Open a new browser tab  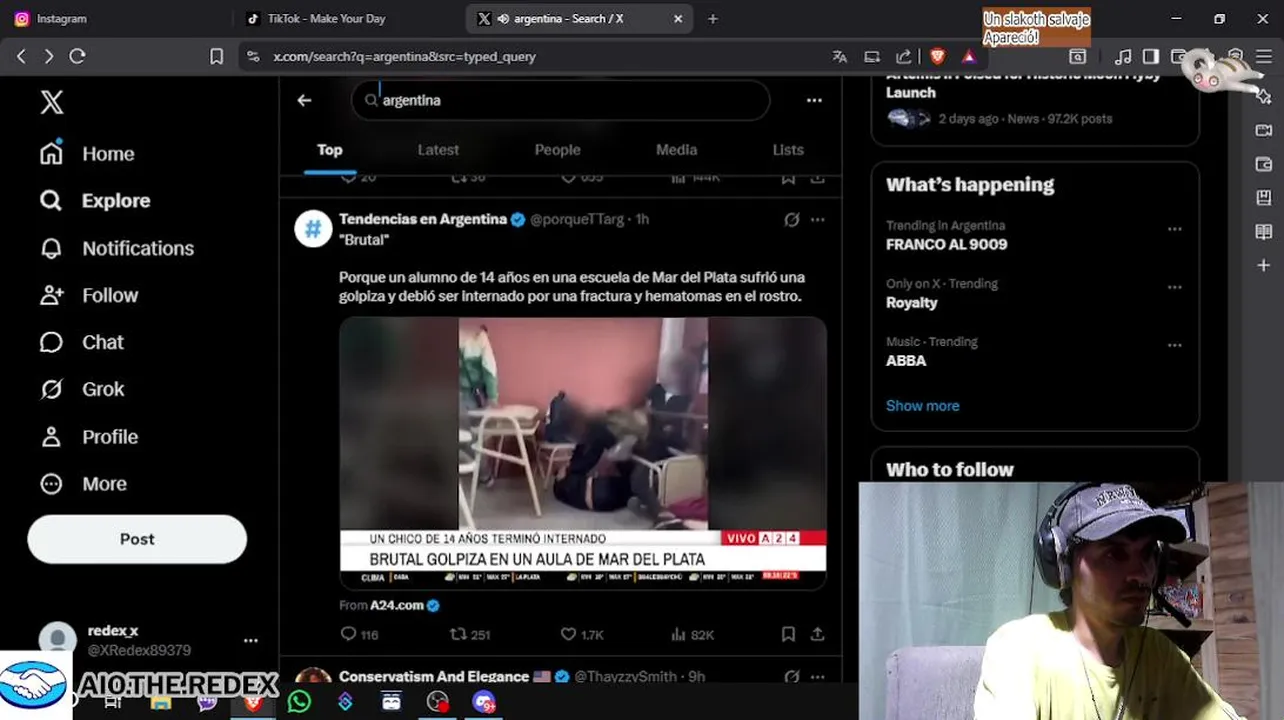(712, 18)
